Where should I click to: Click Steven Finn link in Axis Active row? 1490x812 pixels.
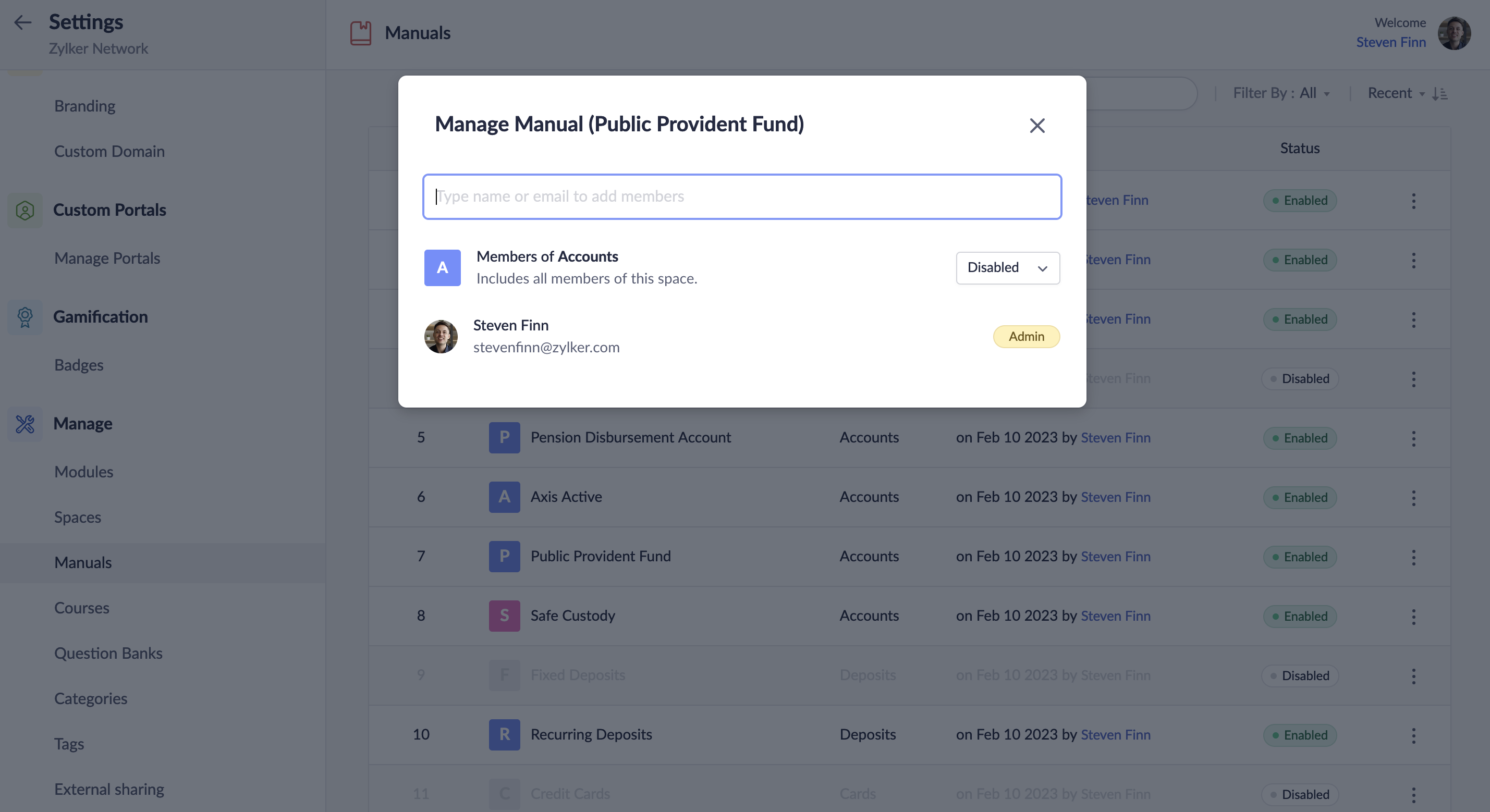point(1115,497)
